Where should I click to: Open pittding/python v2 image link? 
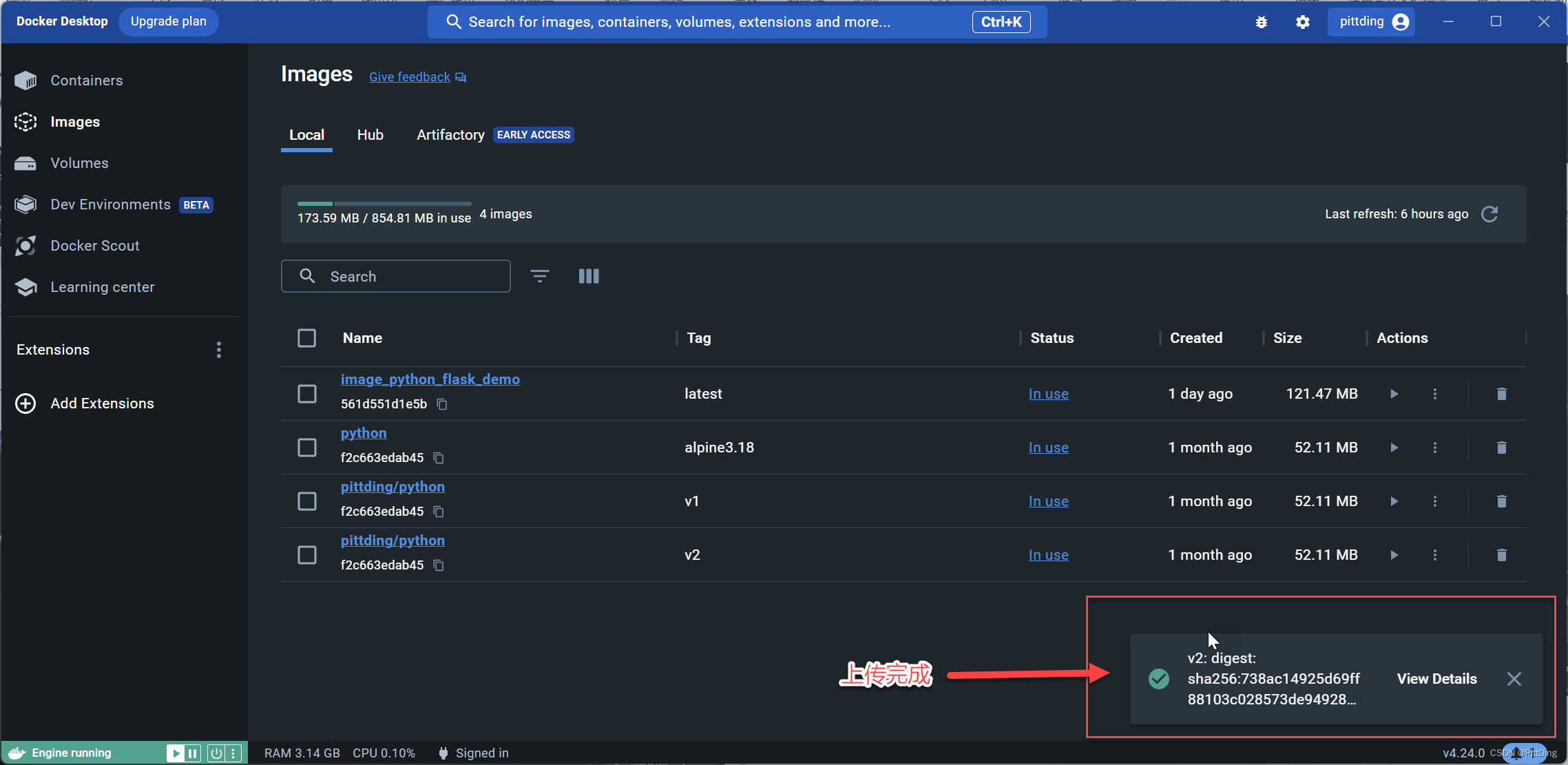pyautogui.click(x=393, y=541)
